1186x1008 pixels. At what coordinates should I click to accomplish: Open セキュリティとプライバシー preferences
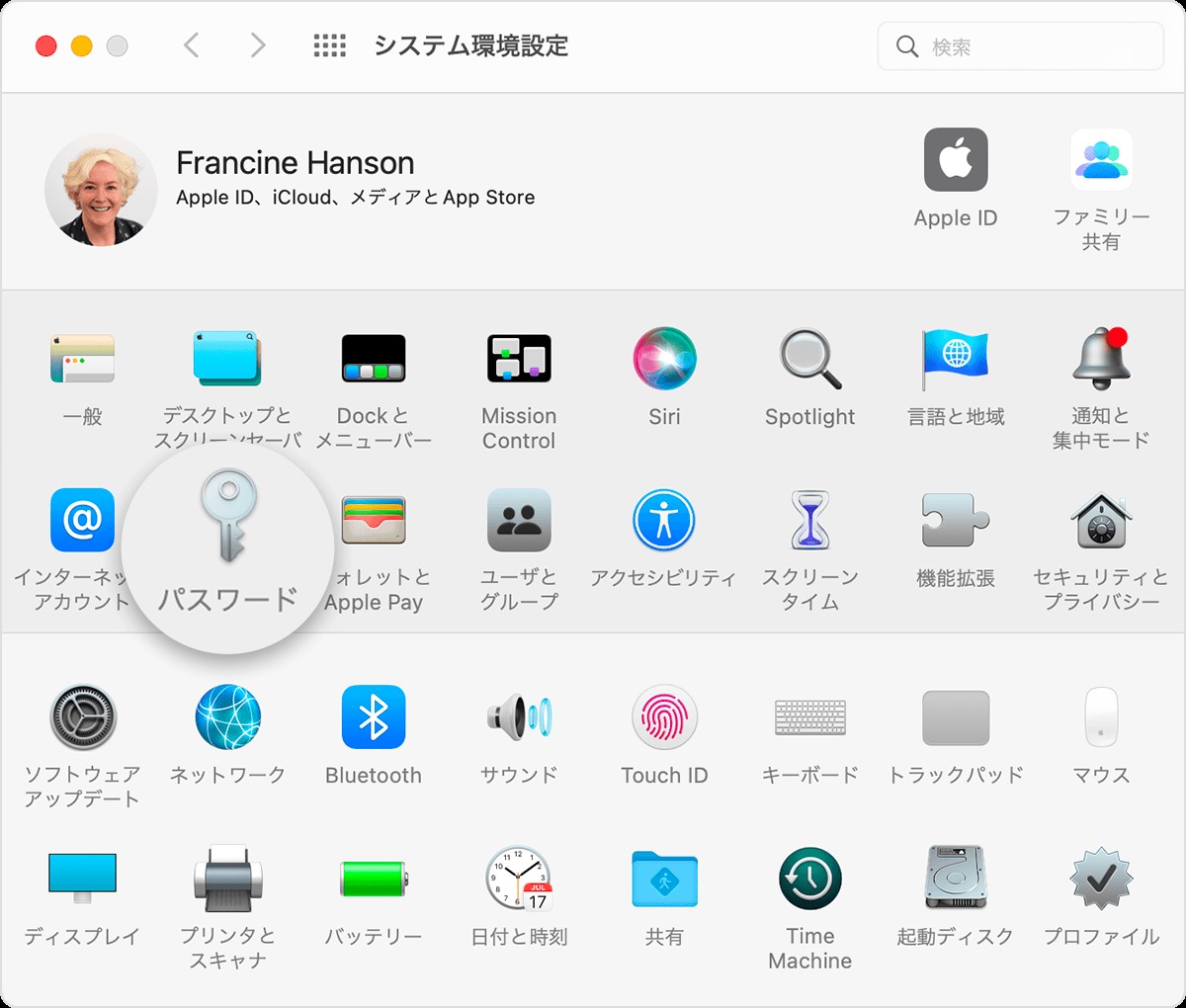[x=1101, y=520]
